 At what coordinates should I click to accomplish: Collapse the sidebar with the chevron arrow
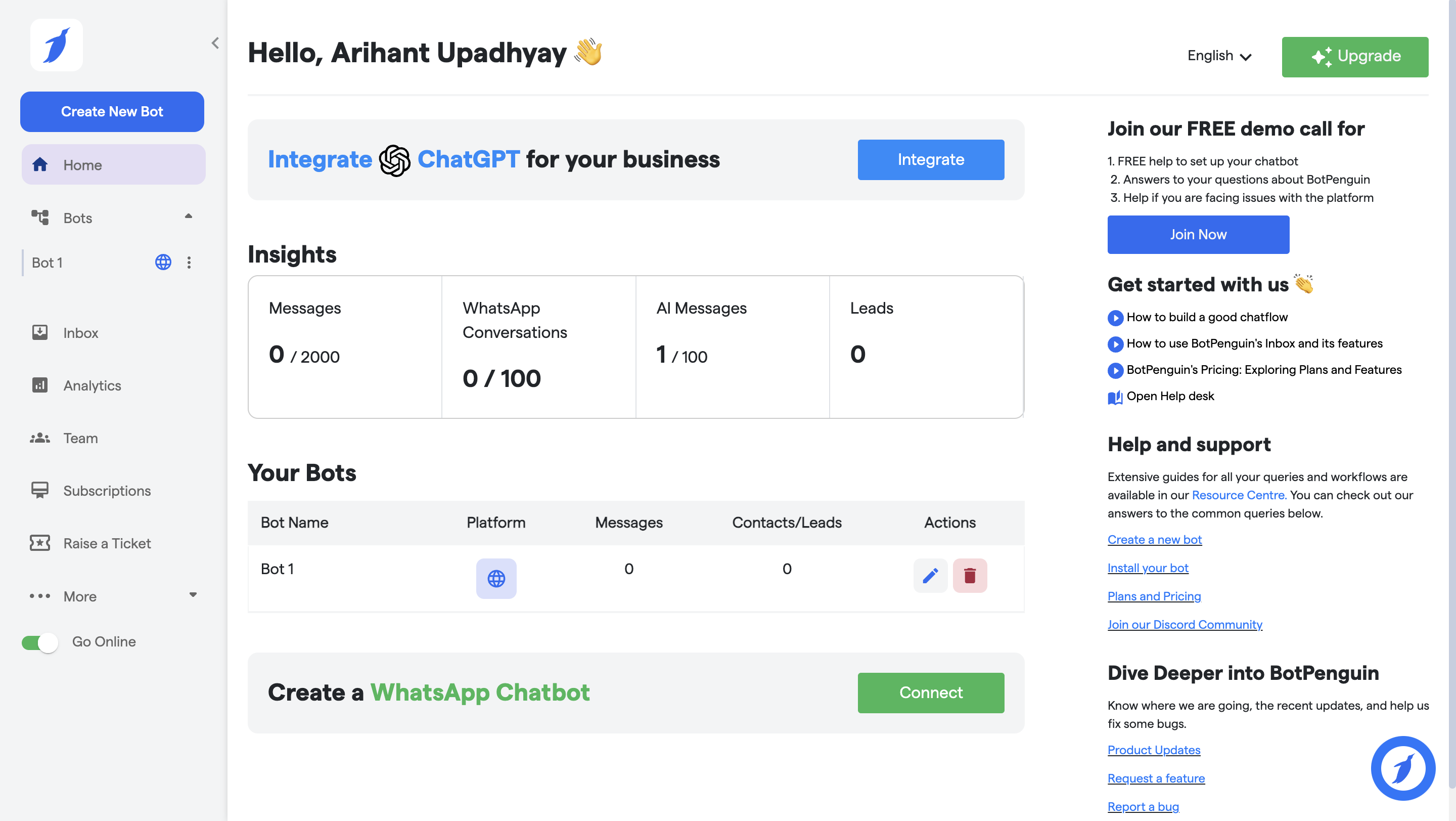coord(215,44)
